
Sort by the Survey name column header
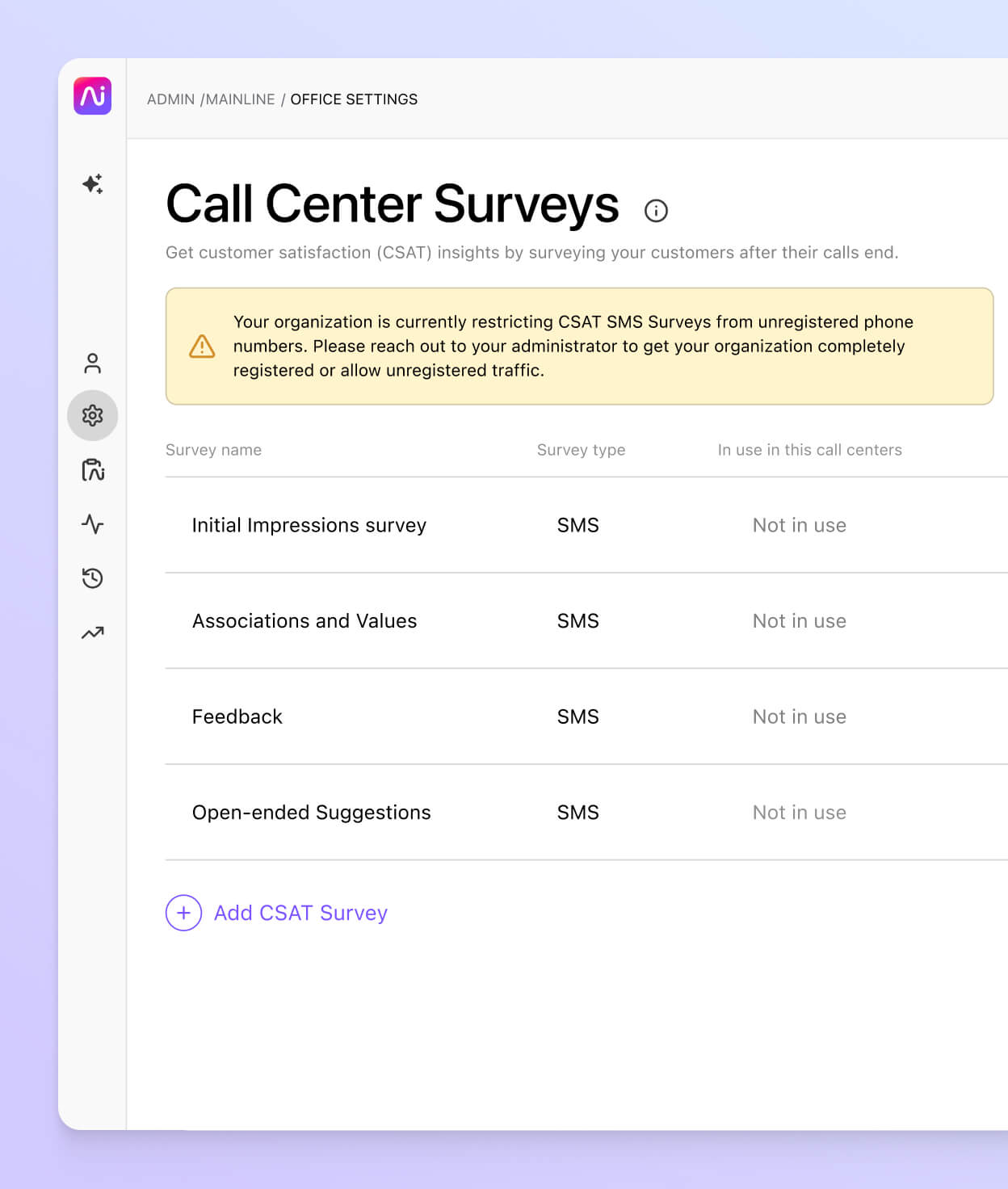click(213, 450)
